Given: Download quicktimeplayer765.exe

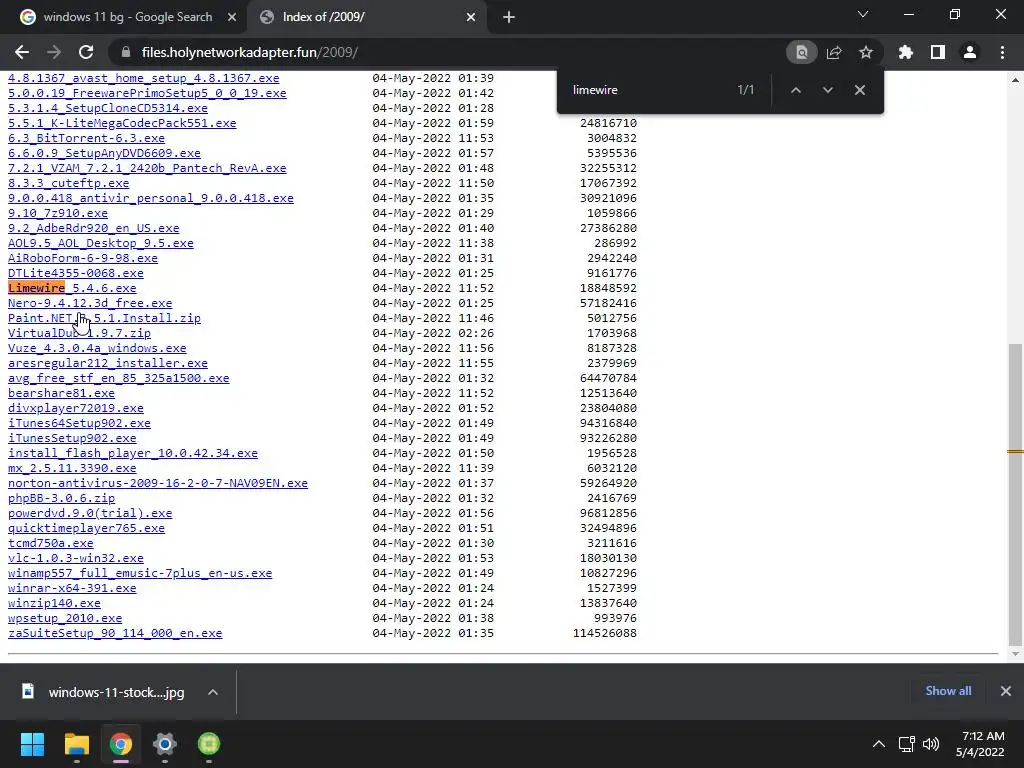Looking at the screenshot, I should [x=86, y=528].
